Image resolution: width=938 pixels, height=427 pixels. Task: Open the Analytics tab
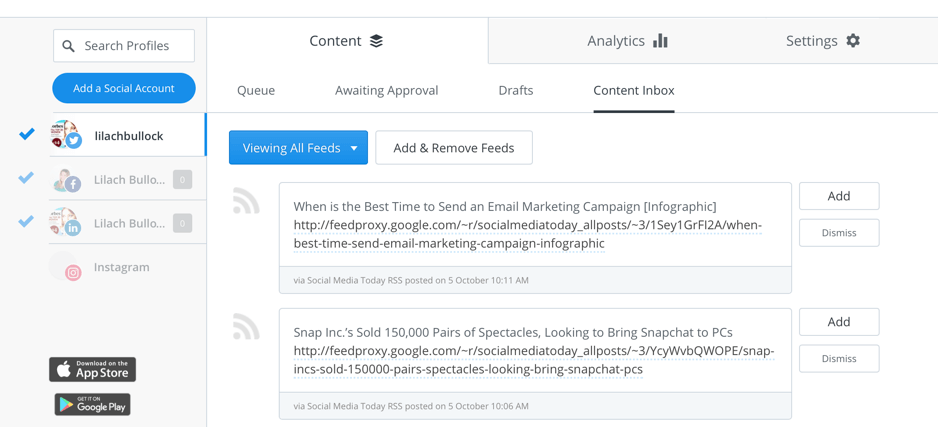(x=627, y=41)
